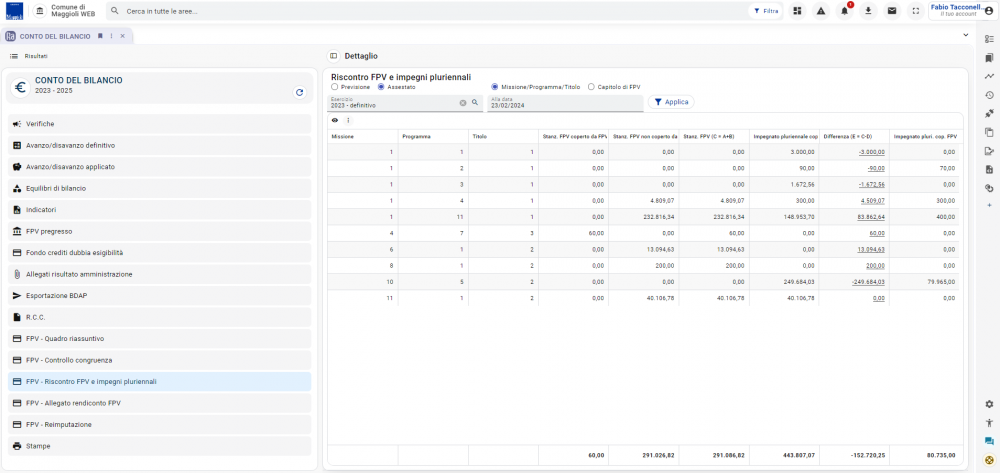
Task: Open Avanzo/disavanzo applicato
Action: [x=159, y=167]
